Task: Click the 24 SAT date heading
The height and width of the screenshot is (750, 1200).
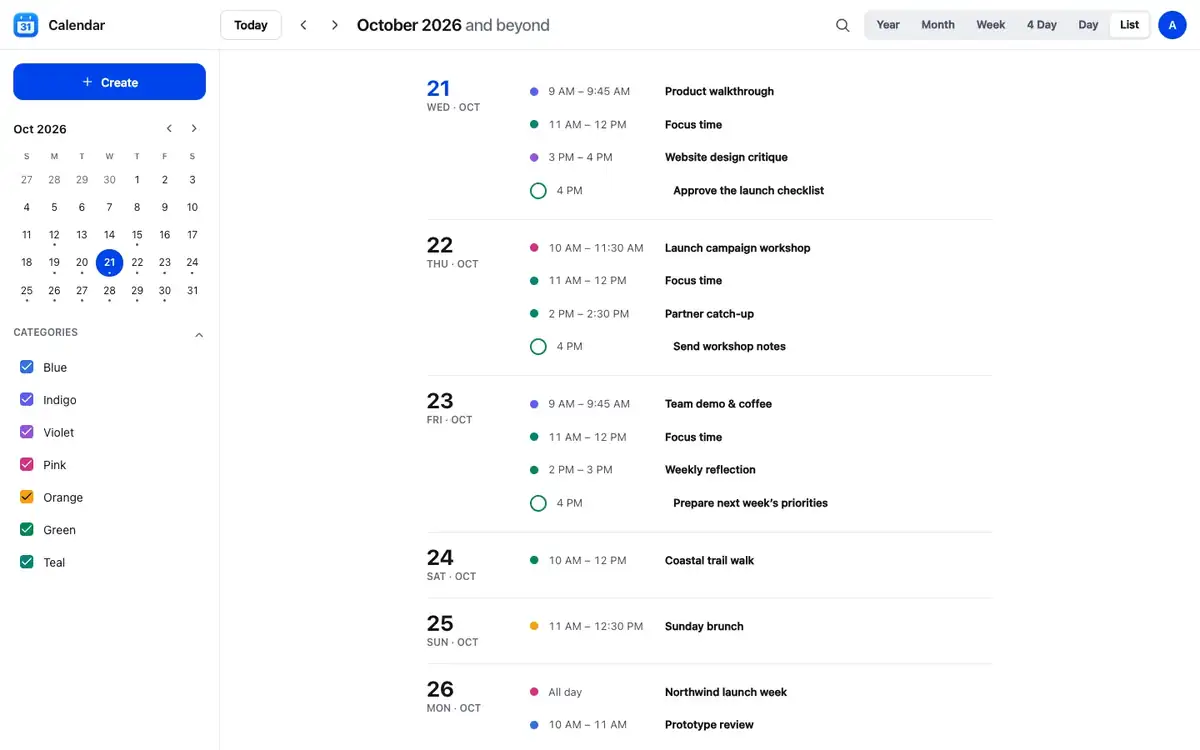Action: [452, 564]
